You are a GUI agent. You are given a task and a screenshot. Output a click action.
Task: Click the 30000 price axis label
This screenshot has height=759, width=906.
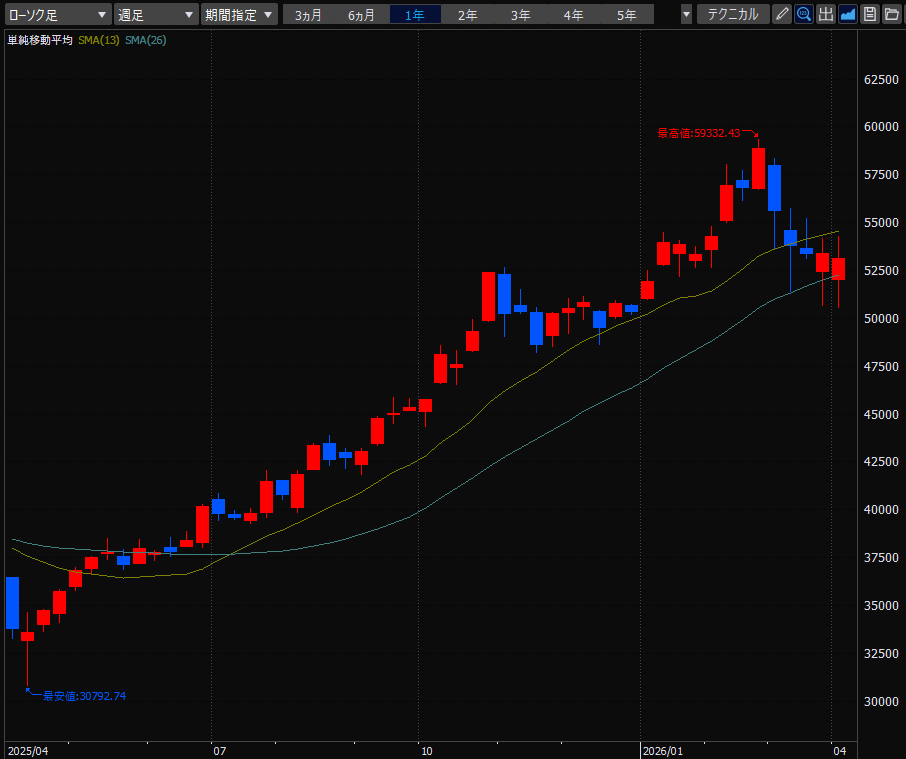pyautogui.click(x=881, y=702)
